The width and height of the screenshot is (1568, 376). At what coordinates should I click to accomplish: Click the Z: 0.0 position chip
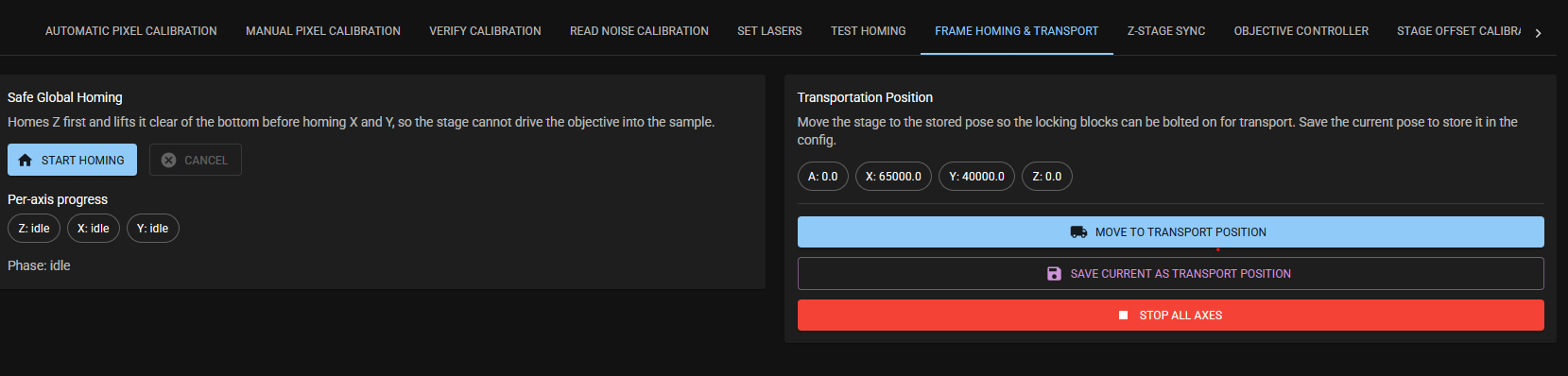[x=1047, y=176]
